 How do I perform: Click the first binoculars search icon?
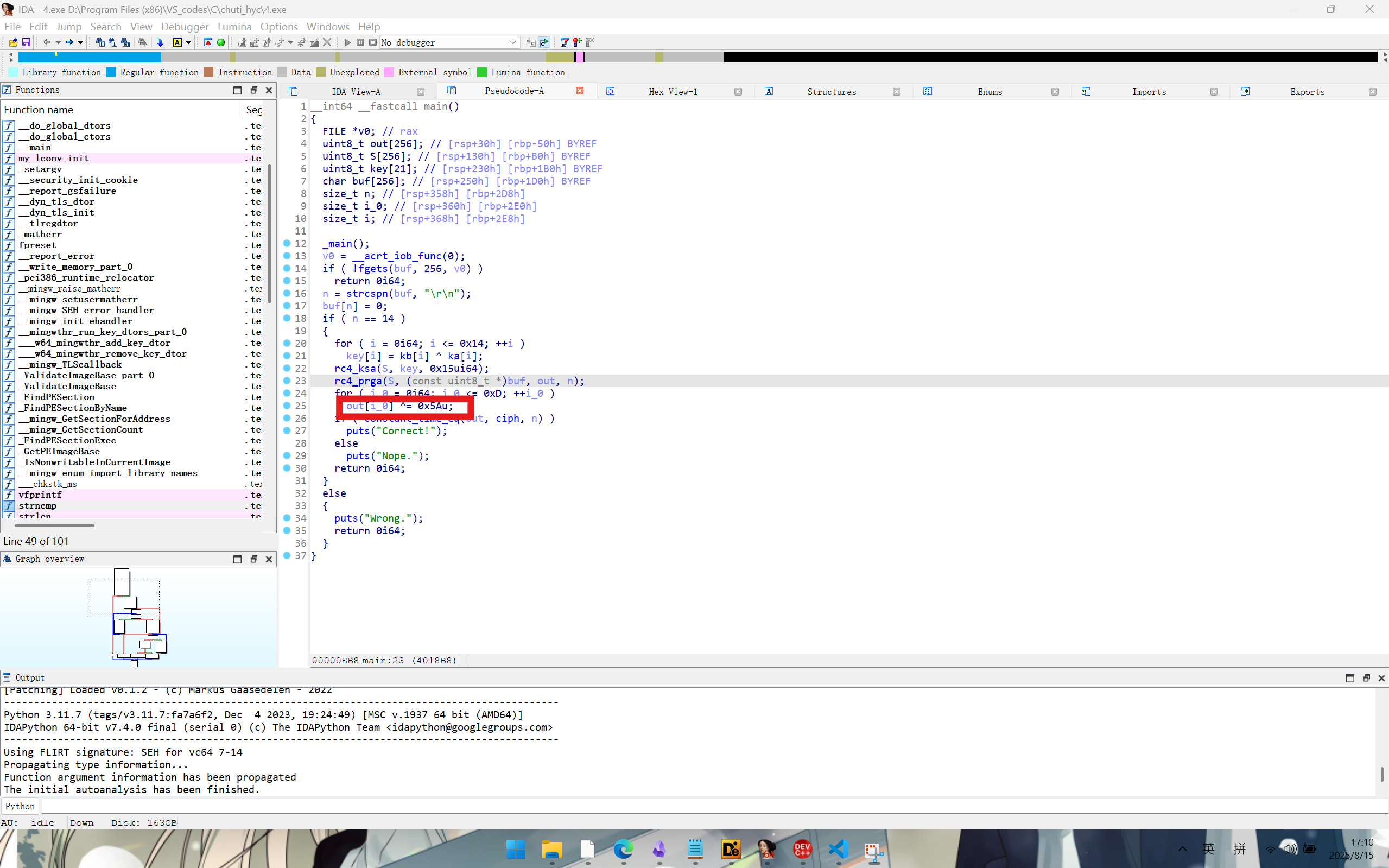click(x=100, y=42)
